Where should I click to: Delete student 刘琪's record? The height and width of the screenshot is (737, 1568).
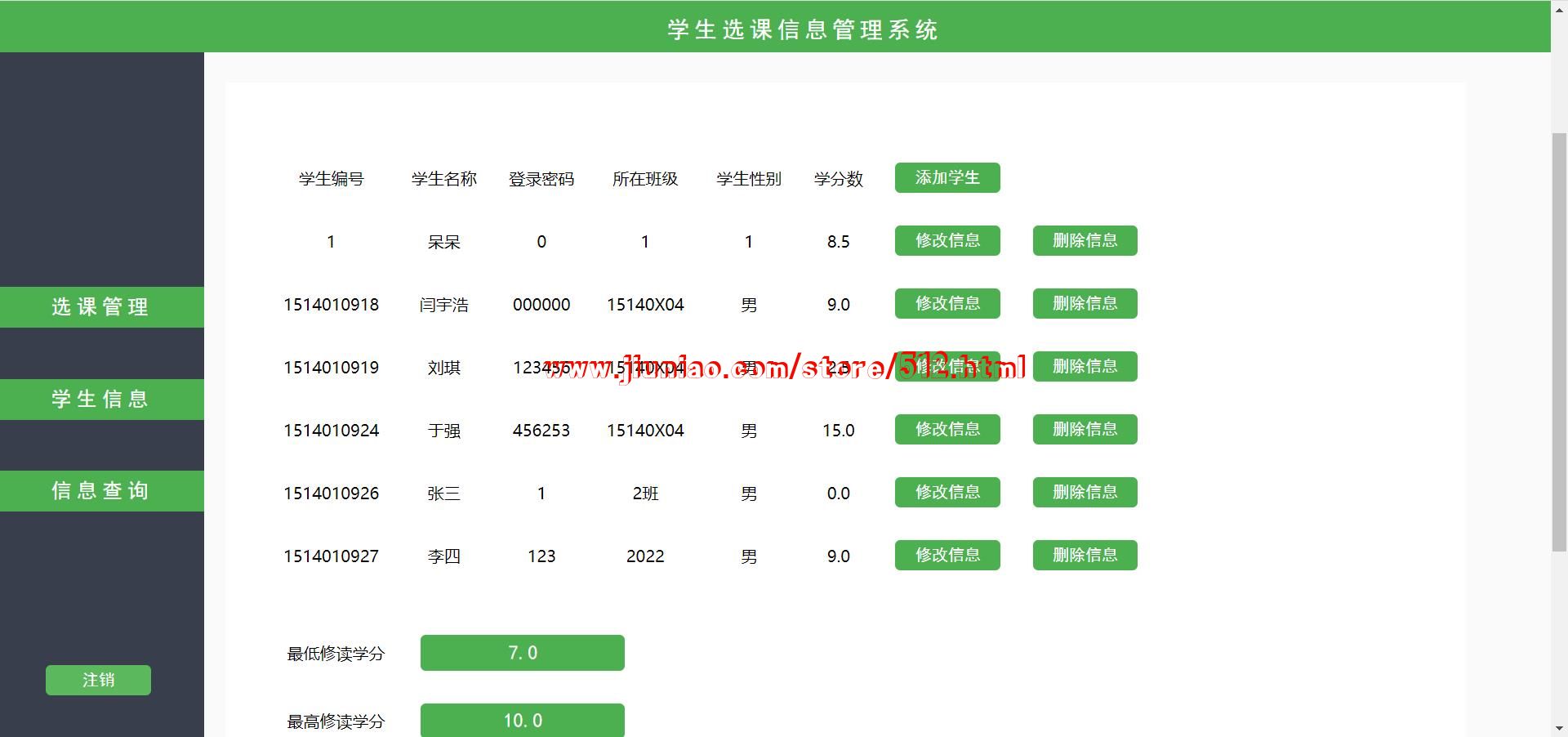point(1085,367)
